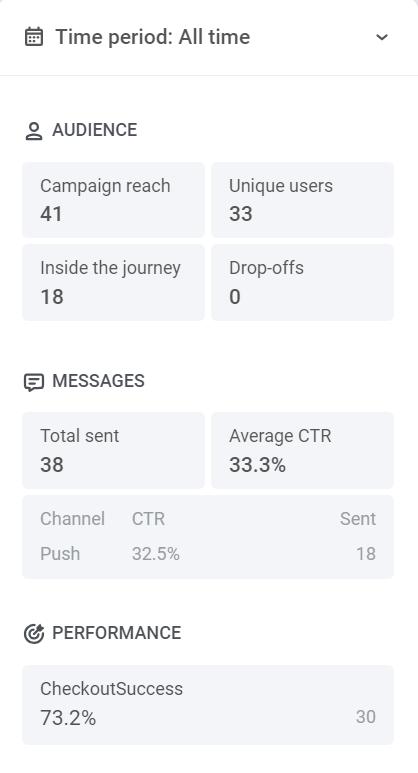418x773 pixels.
Task: Click the Performance target icon
Action: pyautogui.click(x=34, y=633)
